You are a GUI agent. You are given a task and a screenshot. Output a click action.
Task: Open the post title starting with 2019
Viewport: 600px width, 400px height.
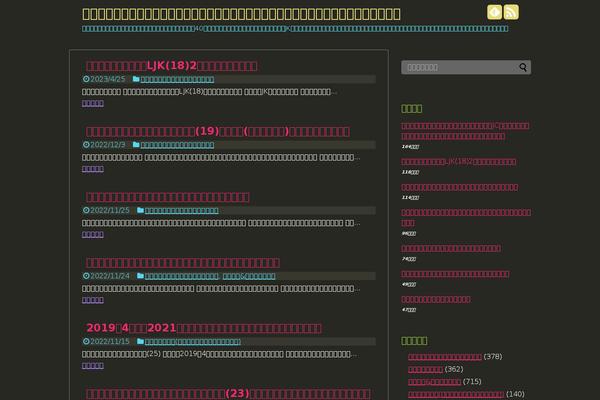(204, 328)
